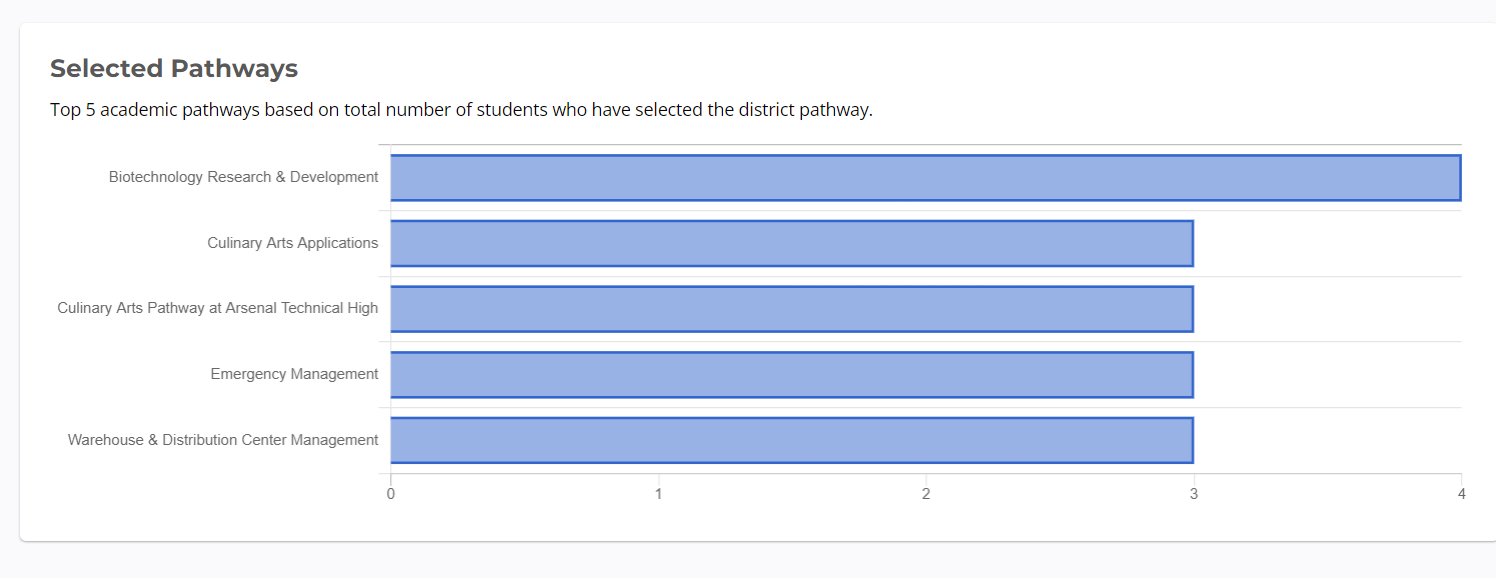Image resolution: width=1496 pixels, height=578 pixels.
Task: Click the Biotechnology Research & Development axis label
Action: (x=243, y=177)
